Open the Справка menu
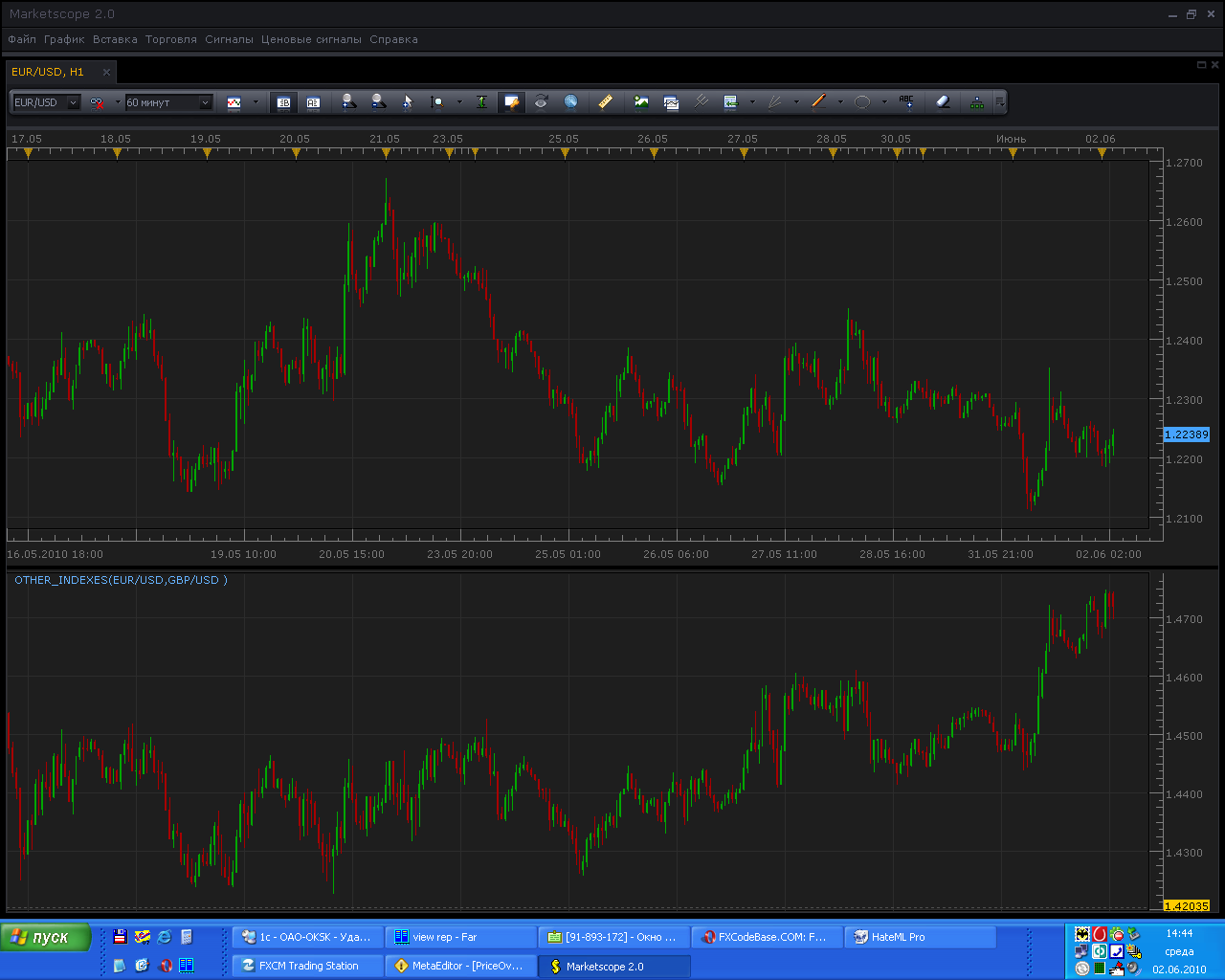This screenshot has height=980, width=1225. coord(393,39)
